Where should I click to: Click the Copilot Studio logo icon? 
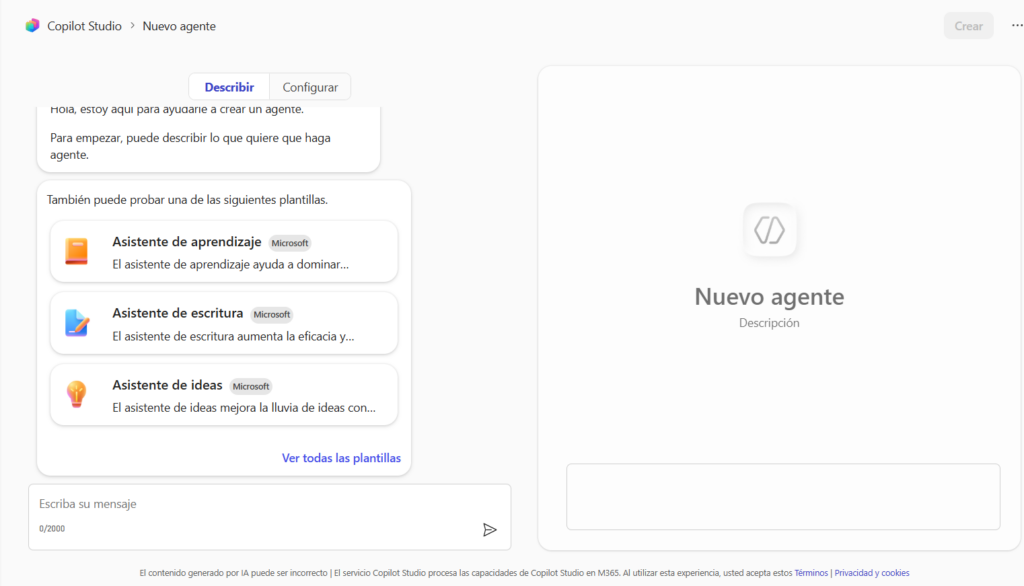pyautogui.click(x=33, y=25)
